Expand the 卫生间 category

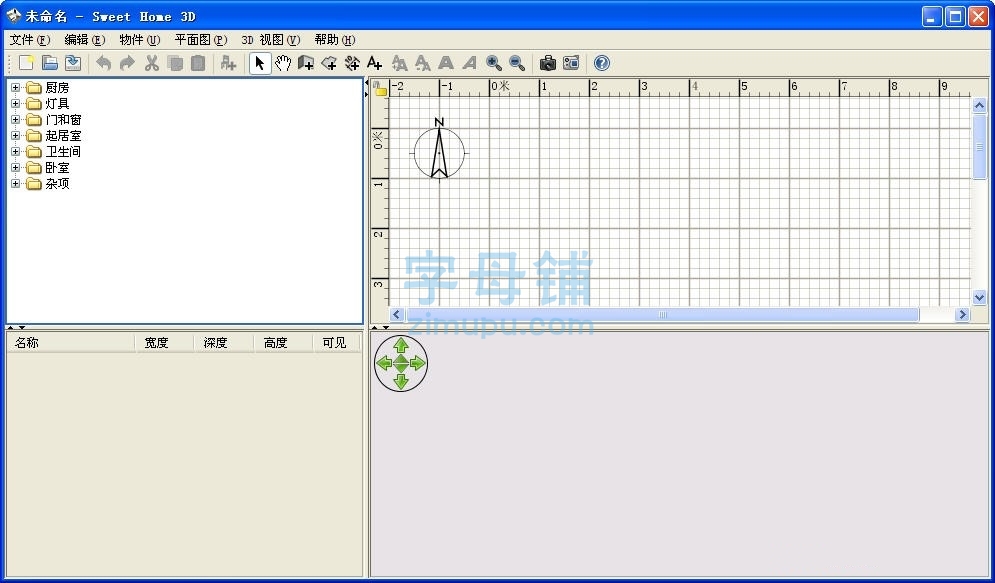pyautogui.click(x=15, y=152)
